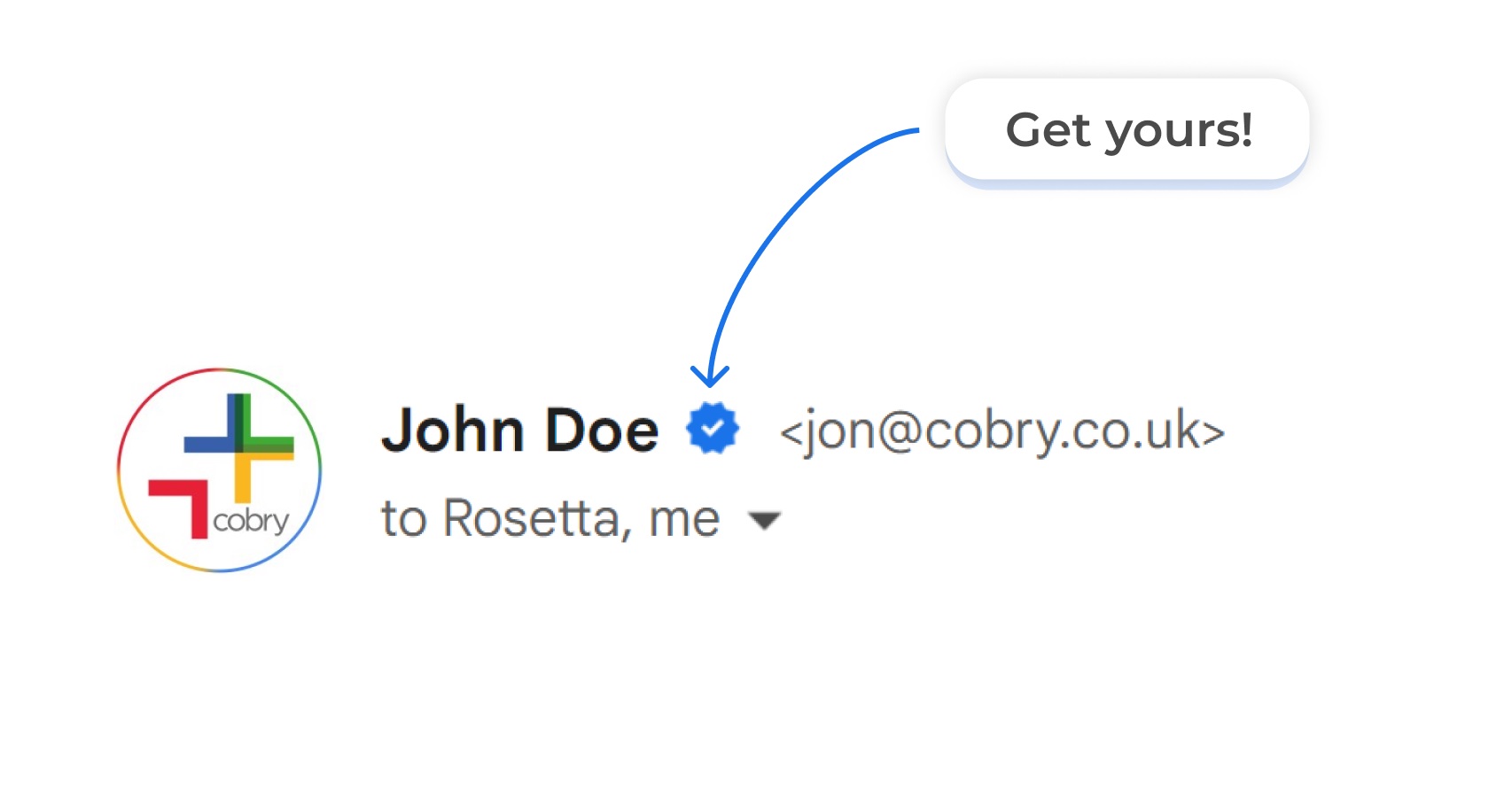
Task: Click the multicolored ring around avatar
Action: pos(220,369)
